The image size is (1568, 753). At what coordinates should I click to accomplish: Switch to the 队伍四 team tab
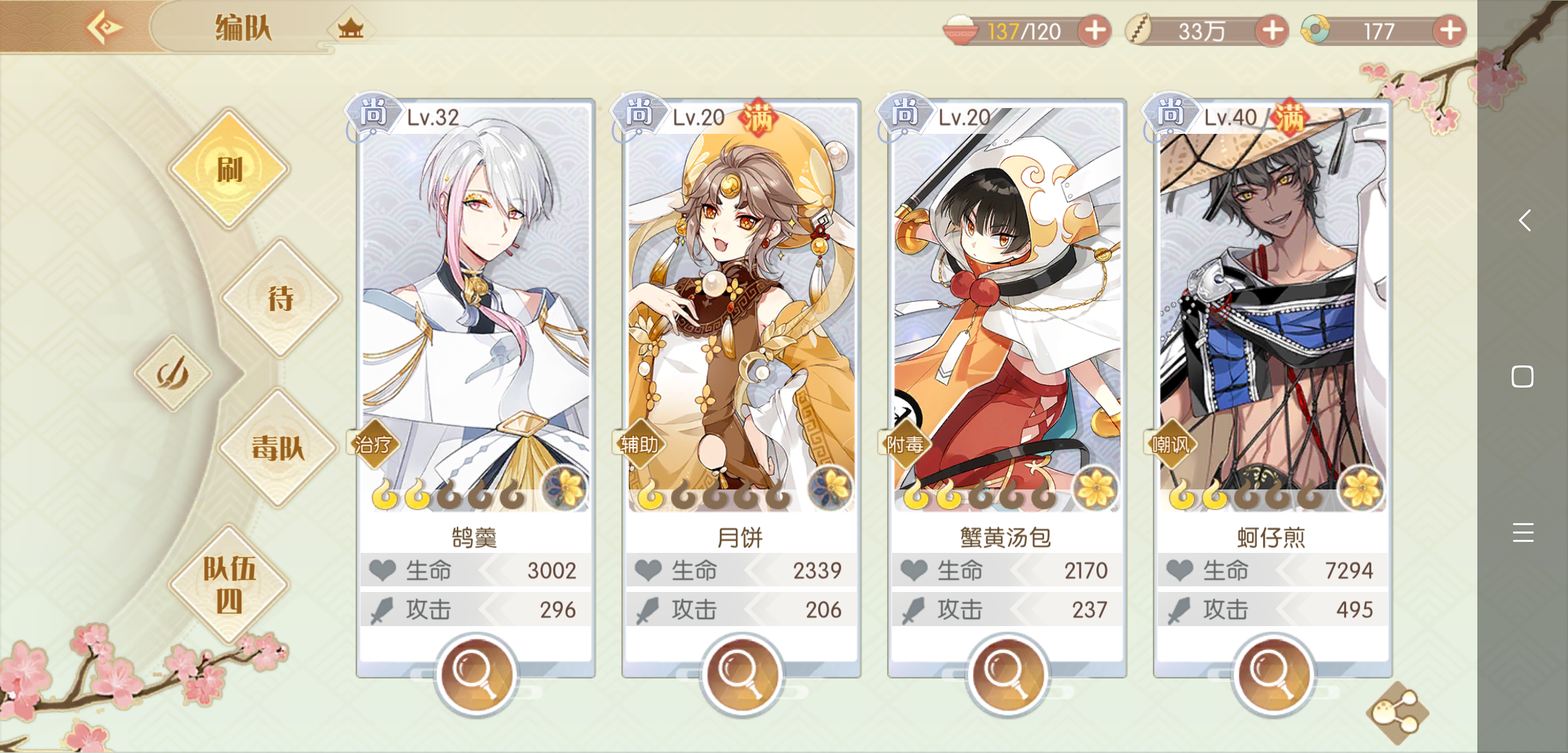pyautogui.click(x=229, y=584)
